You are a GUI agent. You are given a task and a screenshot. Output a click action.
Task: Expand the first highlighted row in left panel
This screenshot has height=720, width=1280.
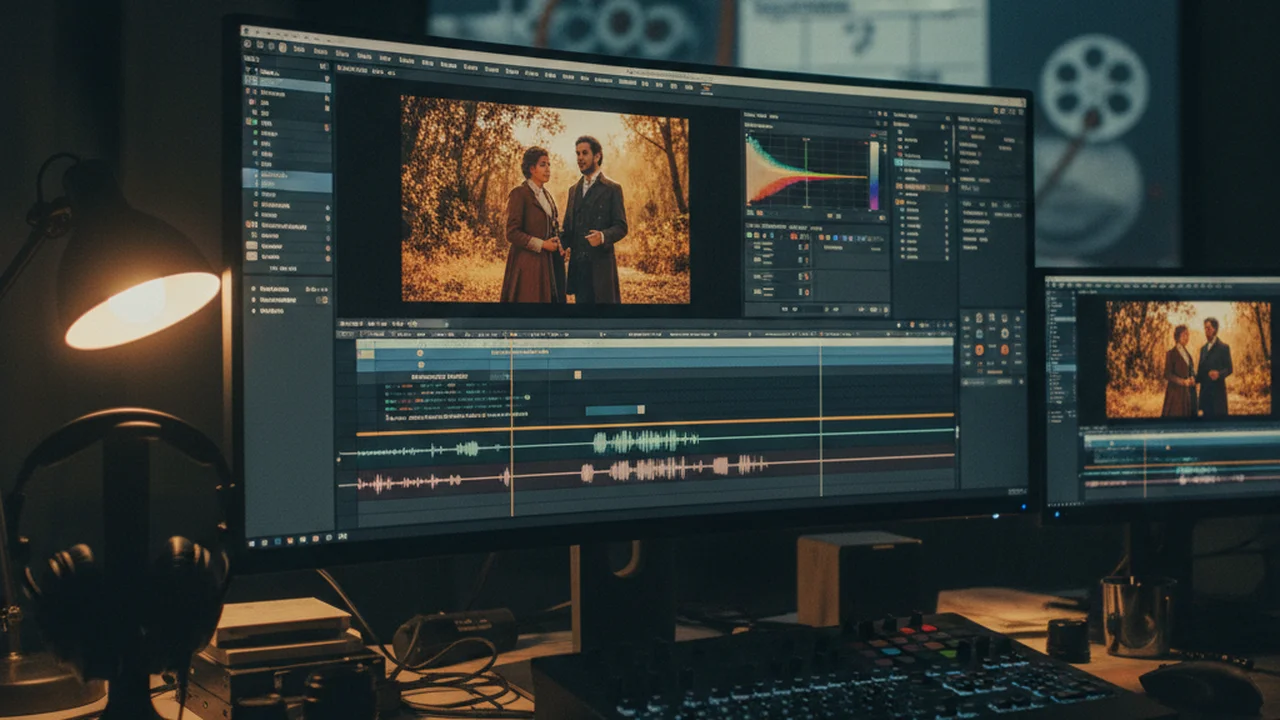pyautogui.click(x=286, y=86)
